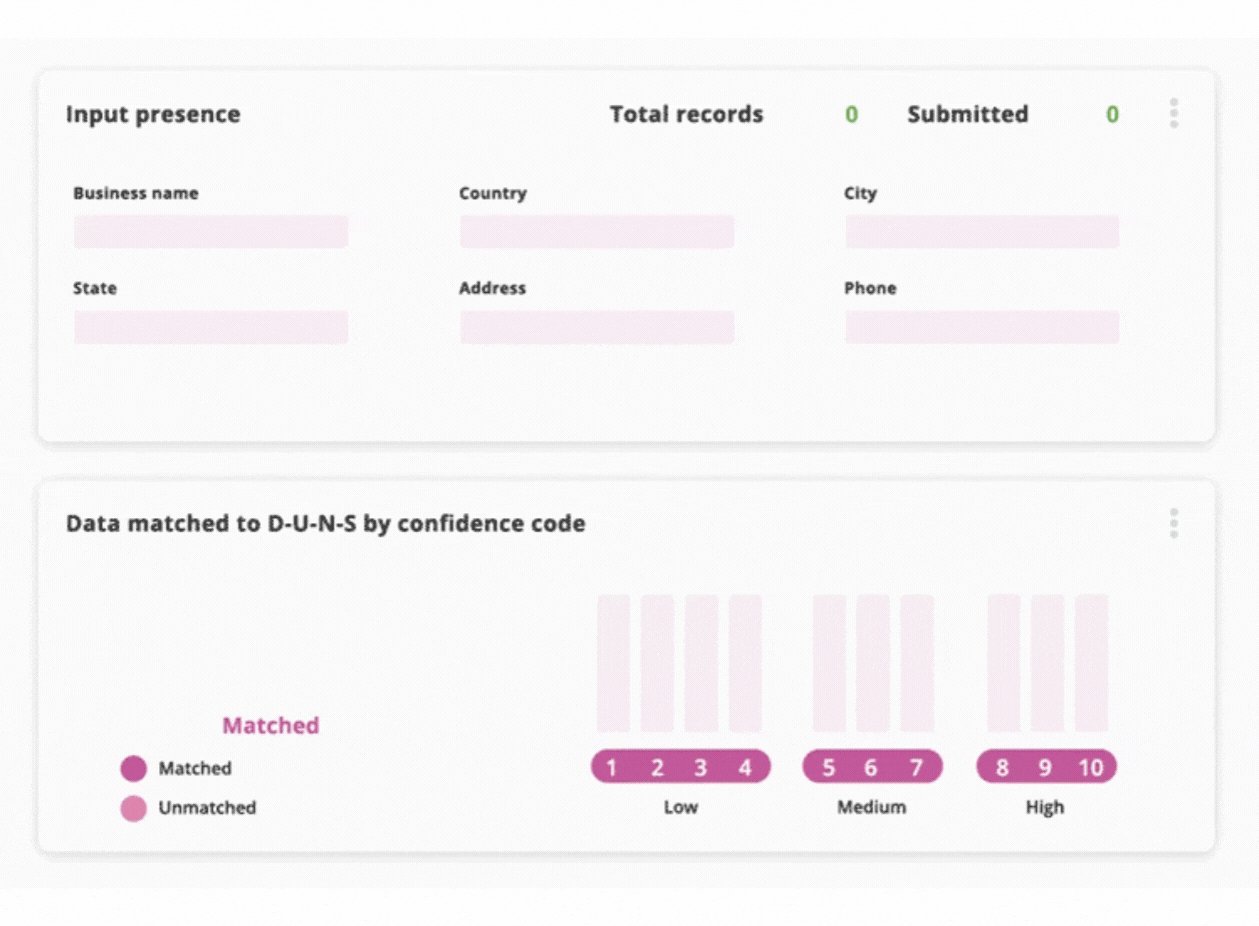Click the Medium confidence group label

point(871,807)
